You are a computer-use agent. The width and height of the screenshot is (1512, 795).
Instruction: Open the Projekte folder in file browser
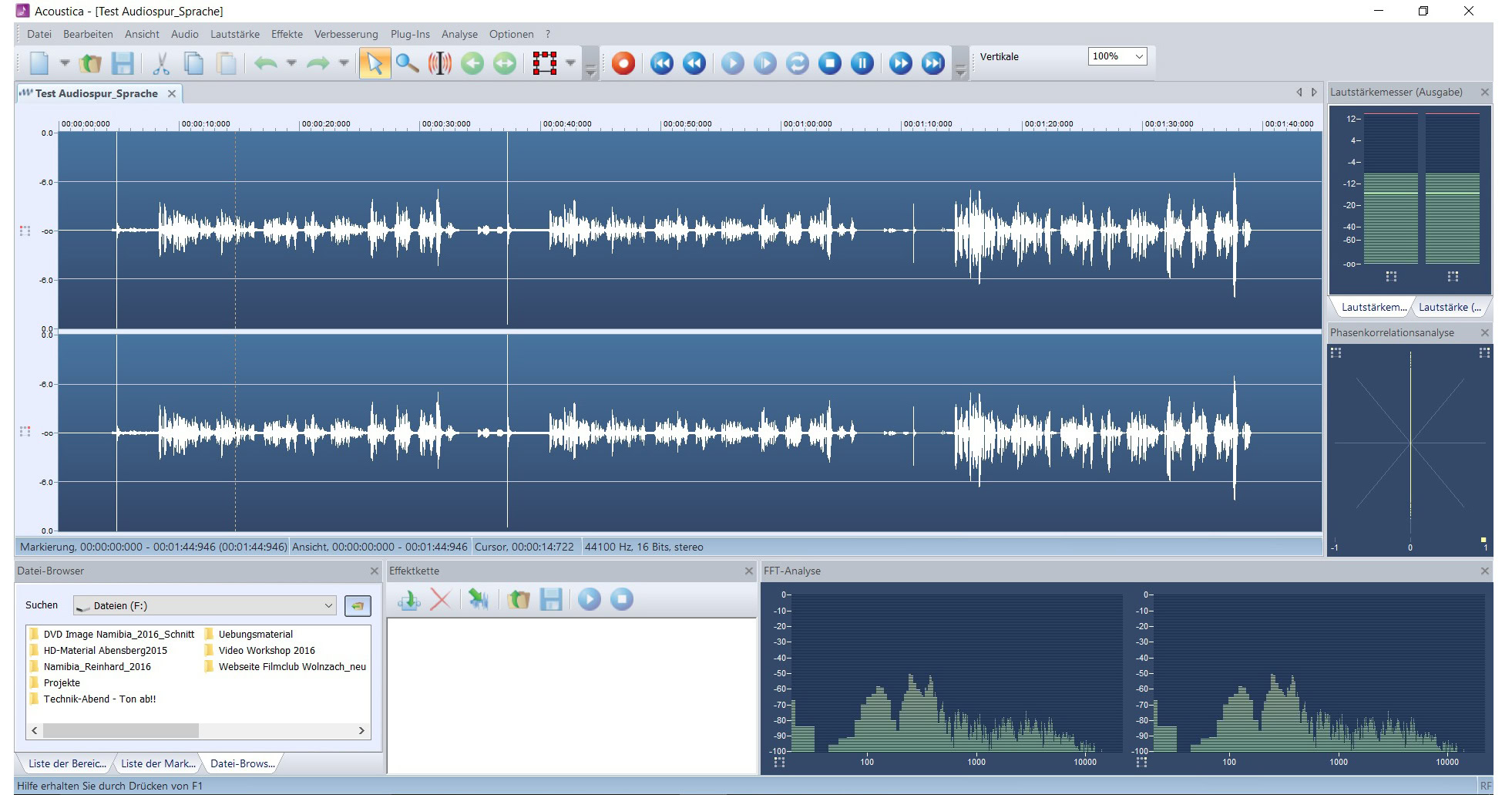pyautogui.click(x=62, y=682)
